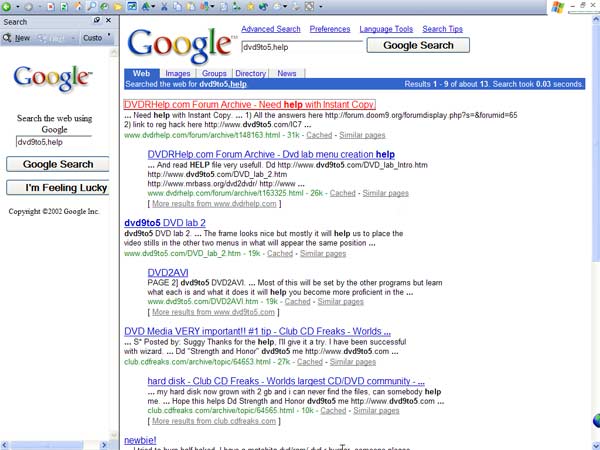Image resolution: width=600 pixels, height=450 pixels.
Task: Open Search with the magnifier toolbar icon
Action: [91, 7]
